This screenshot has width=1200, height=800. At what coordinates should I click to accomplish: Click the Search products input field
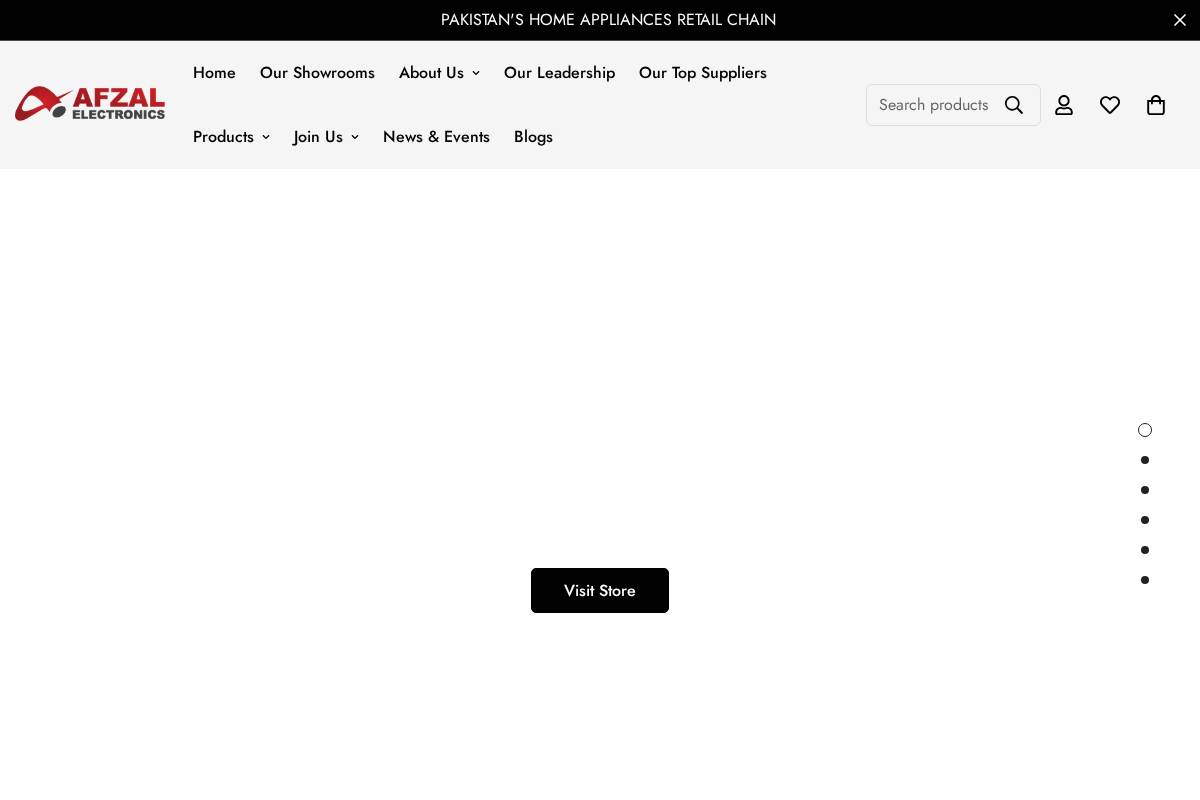pos(935,104)
